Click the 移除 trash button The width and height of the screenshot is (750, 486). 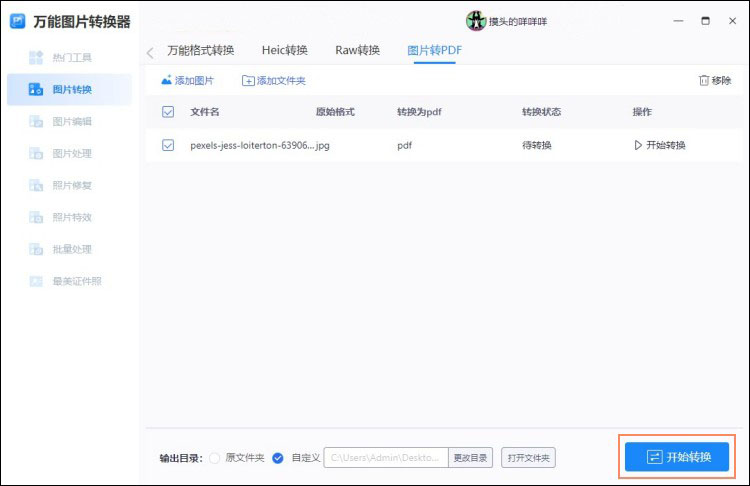coord(715,80)
